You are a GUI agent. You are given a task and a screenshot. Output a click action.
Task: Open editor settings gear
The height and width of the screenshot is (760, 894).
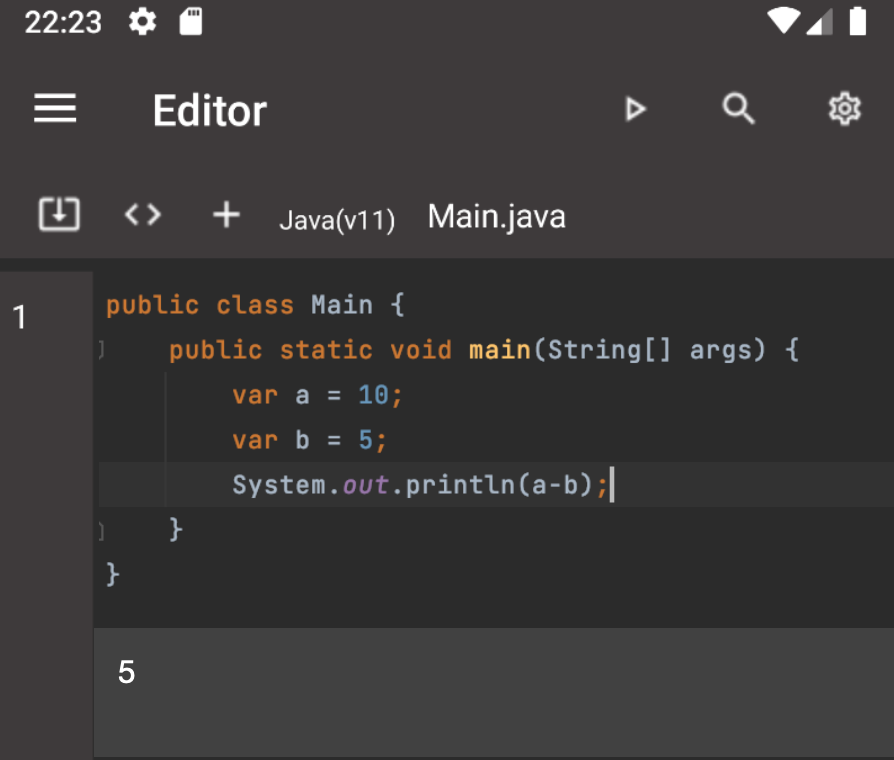[845, 109]
